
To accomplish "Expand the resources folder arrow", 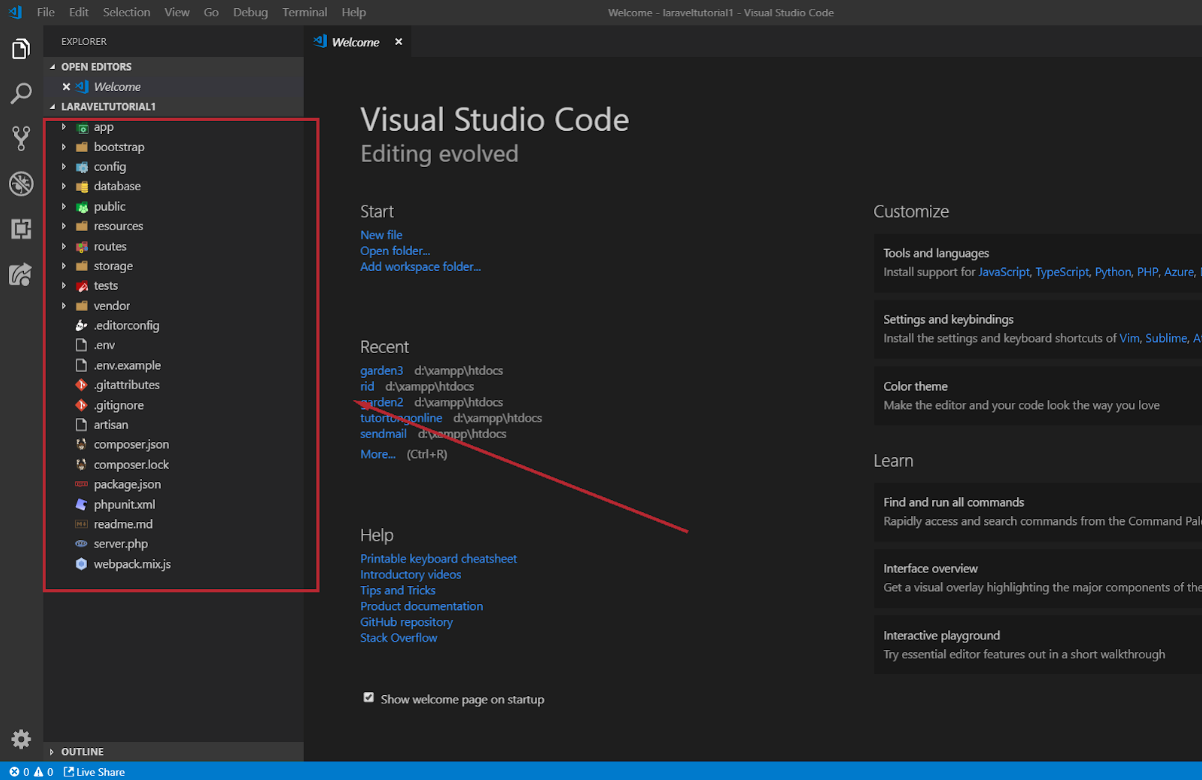I will [64, 226].
